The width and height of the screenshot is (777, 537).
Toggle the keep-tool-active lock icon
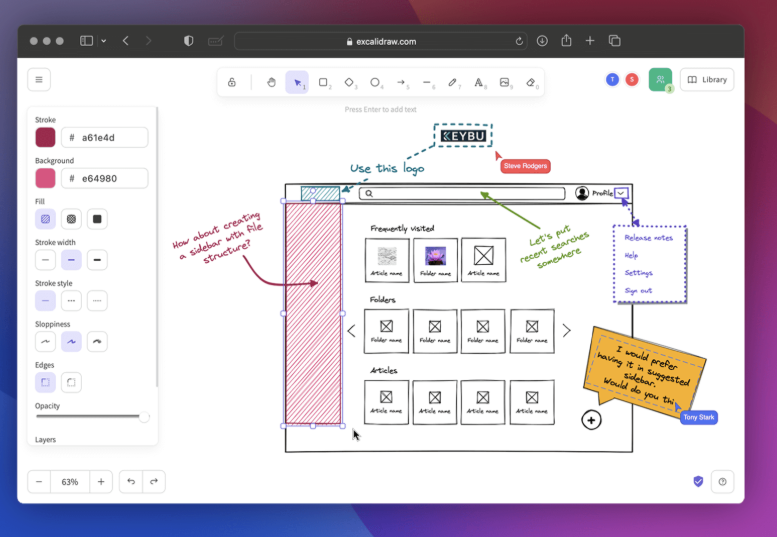[232, 82]
